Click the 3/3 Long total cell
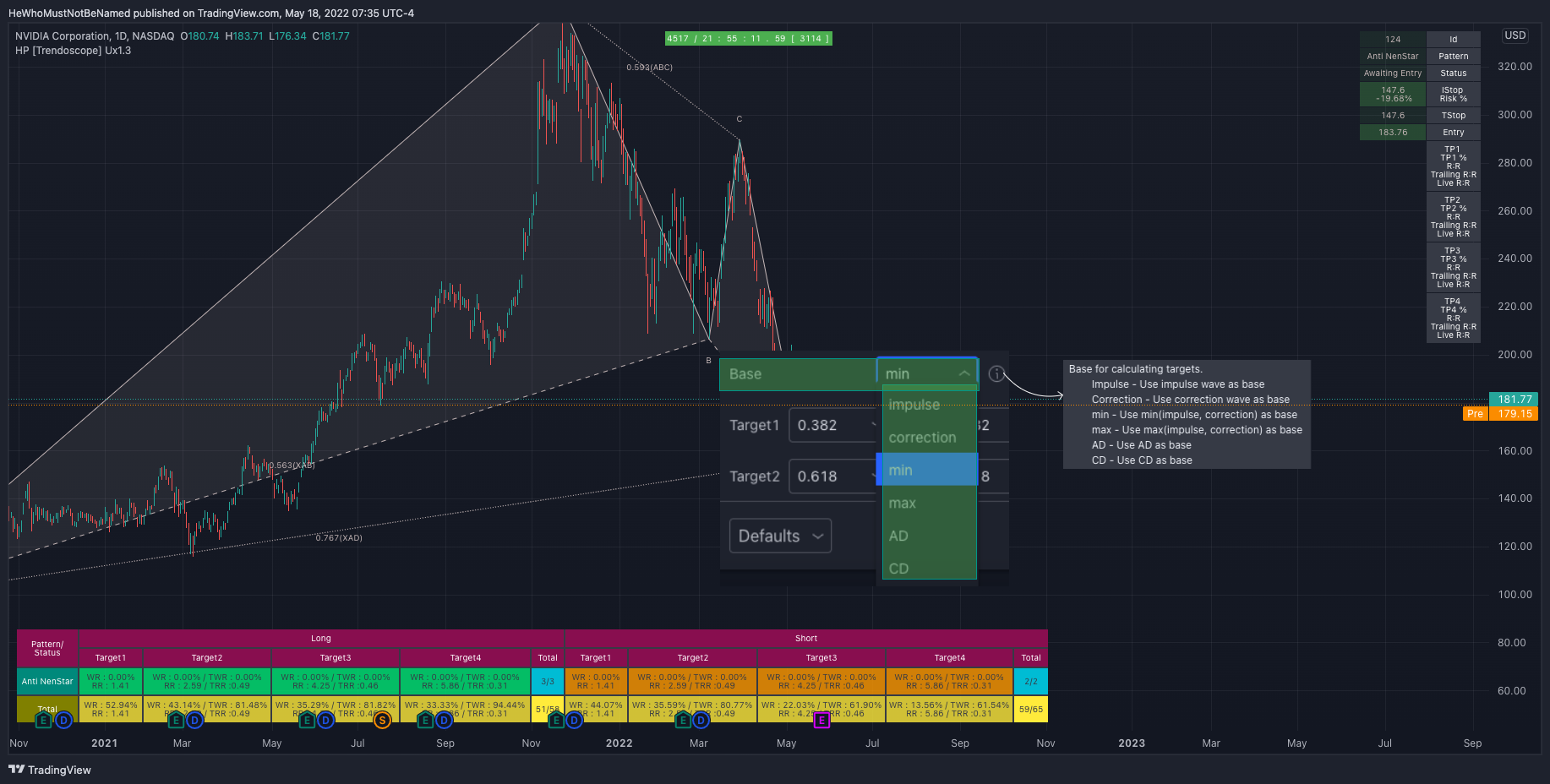Screen dimensions: 1550x784 point(548,681)
